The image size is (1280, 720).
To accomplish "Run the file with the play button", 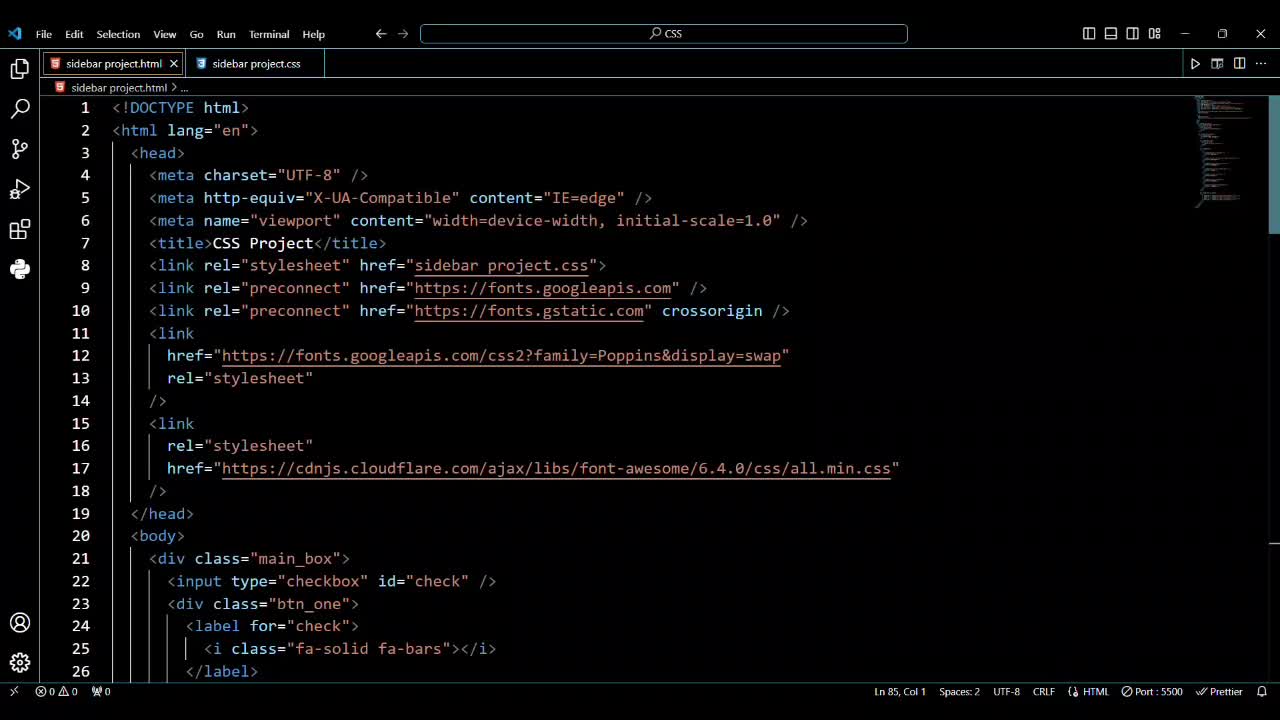I will pyautogui.click(x=1195, y=64).
